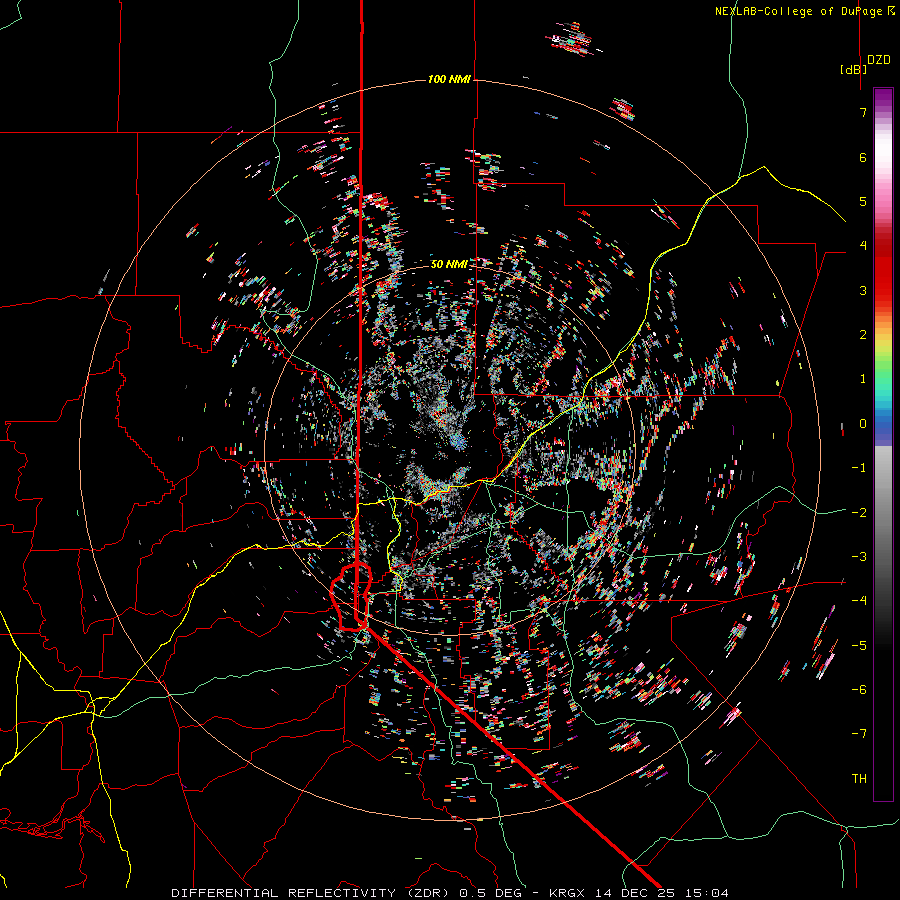This screenshot has width=900, height=900.
Task: Click the 2 value on the scale
Action: click(x=863, y=335)
